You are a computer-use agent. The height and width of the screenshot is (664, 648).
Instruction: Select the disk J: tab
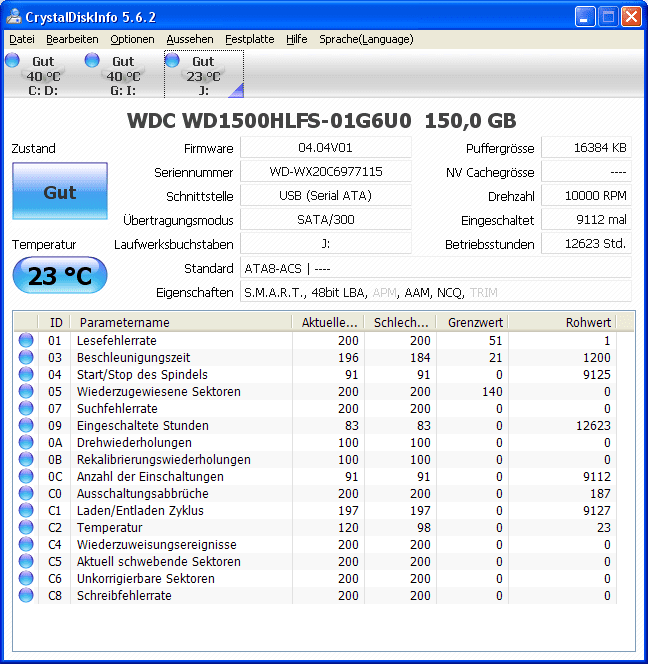tap(204, 75)
